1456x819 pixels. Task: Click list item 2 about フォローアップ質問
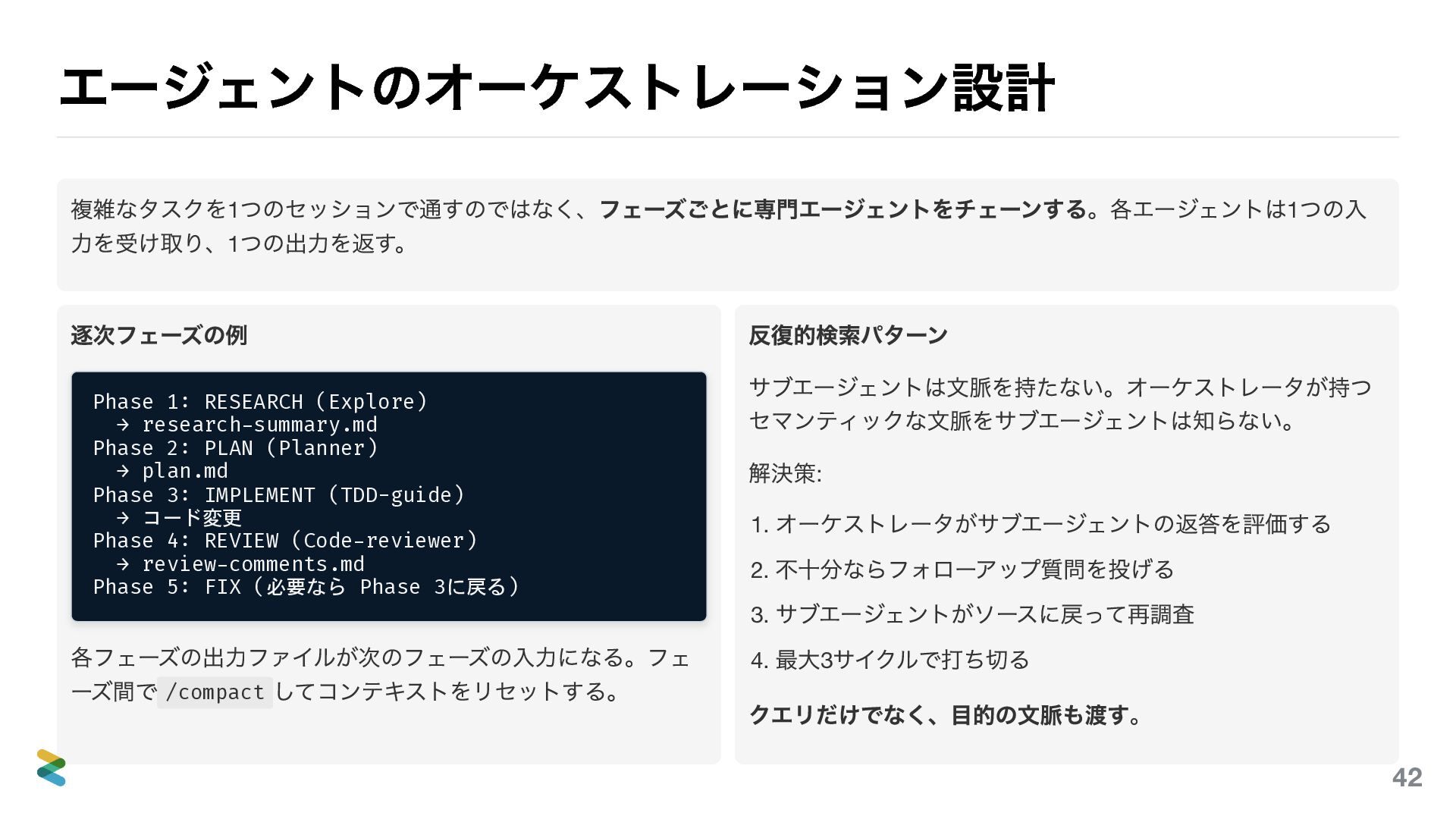point(962,570)
